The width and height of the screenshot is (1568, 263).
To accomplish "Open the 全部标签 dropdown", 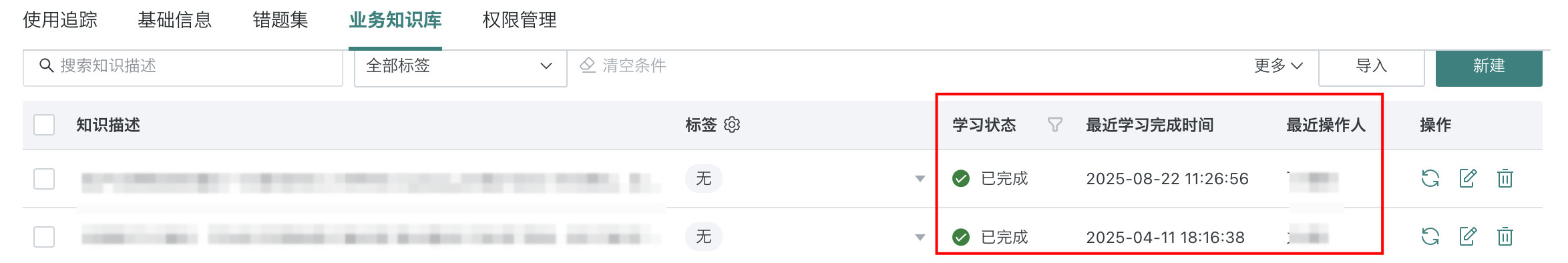I will click(x=460, y=66).
